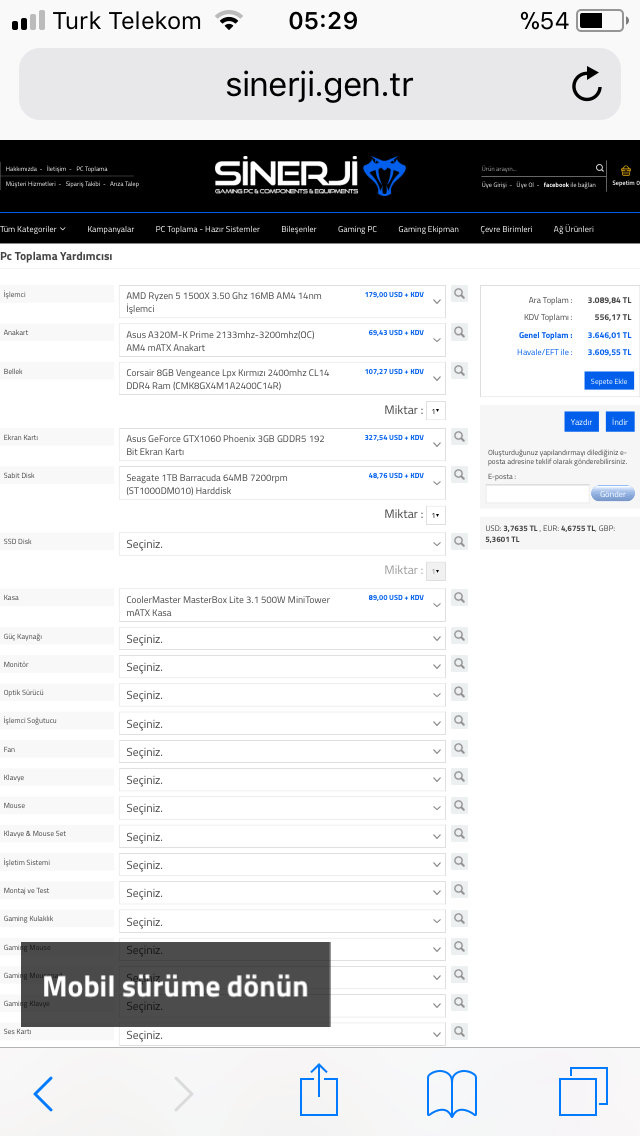Viewport: 640px width, 1136px height.
Task: Open the Kampanyalar menu item
Action: click(110, 229)
